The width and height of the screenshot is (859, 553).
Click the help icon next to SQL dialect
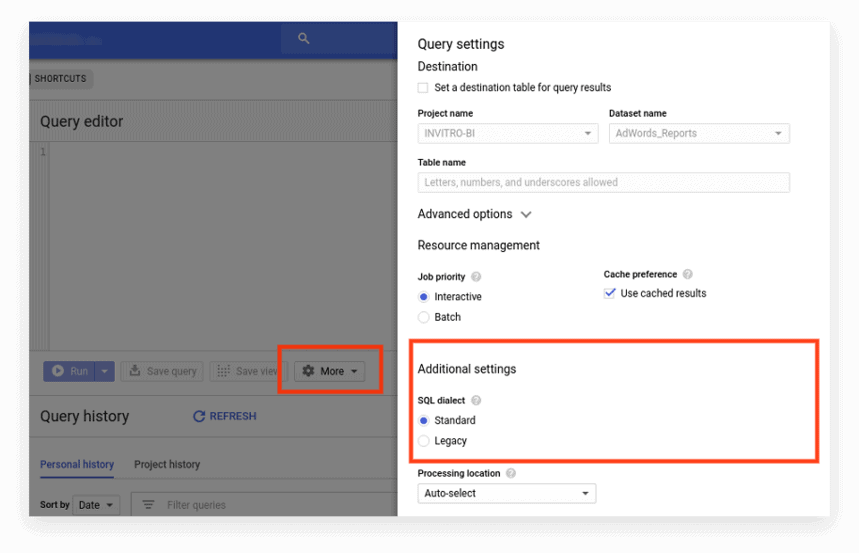(476, 400)
